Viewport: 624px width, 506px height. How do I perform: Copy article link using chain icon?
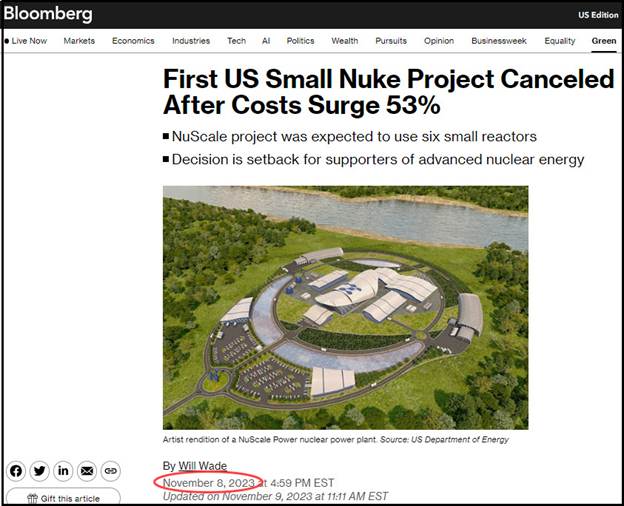(110, 471)
